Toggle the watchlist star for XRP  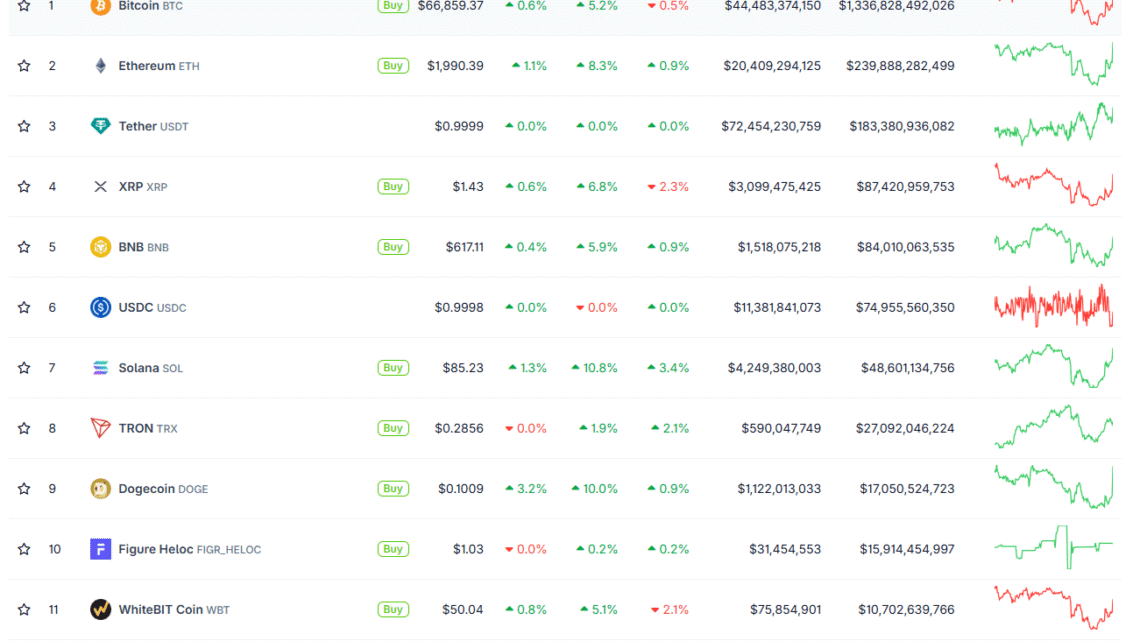tap(23, 186)
